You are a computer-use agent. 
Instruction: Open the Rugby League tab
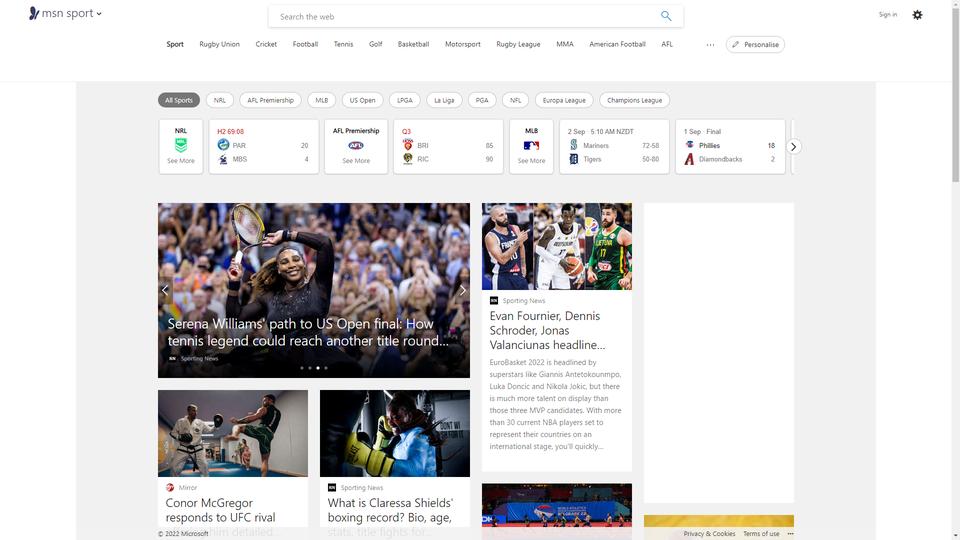point(518,44)
